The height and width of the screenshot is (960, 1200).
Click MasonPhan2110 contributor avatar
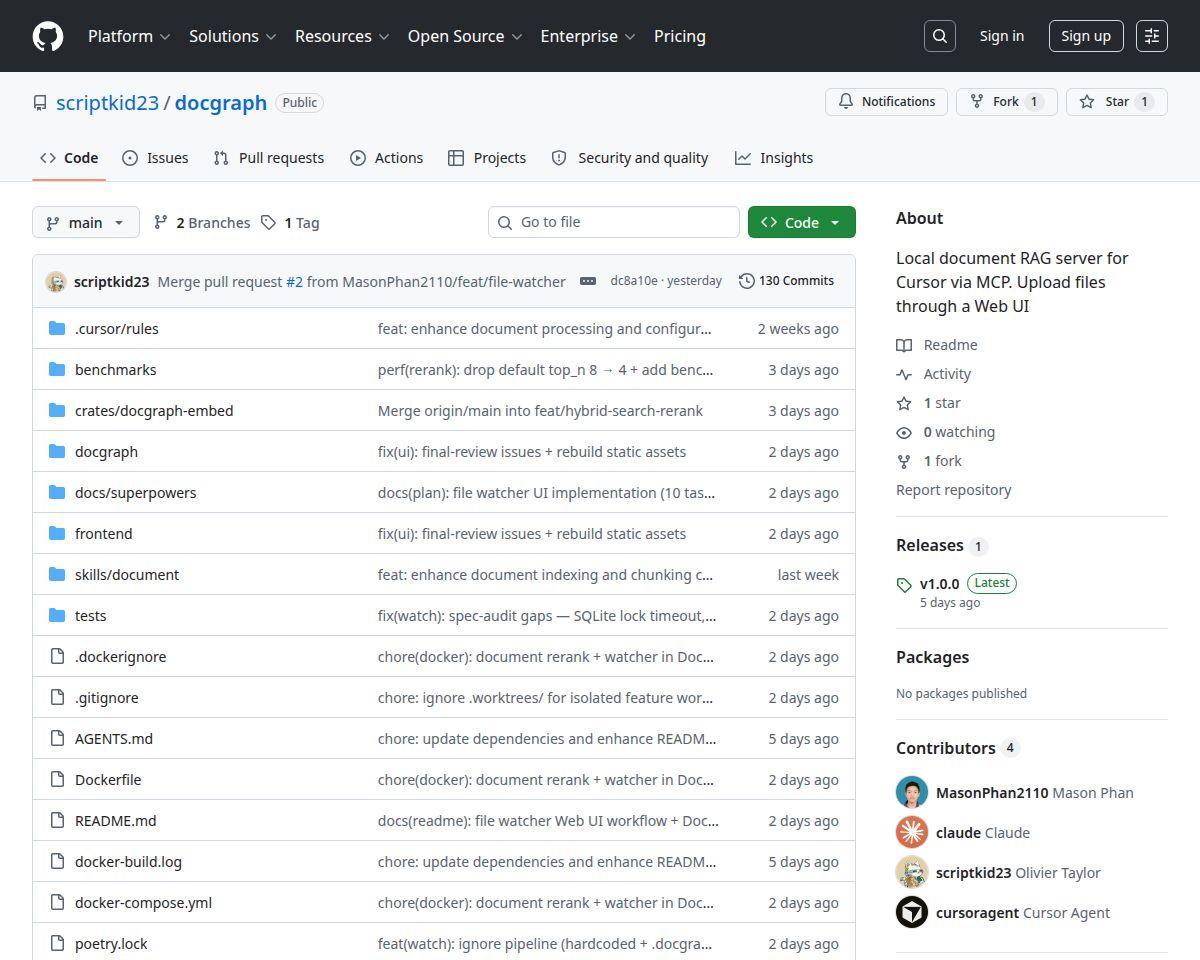point(912,792)
